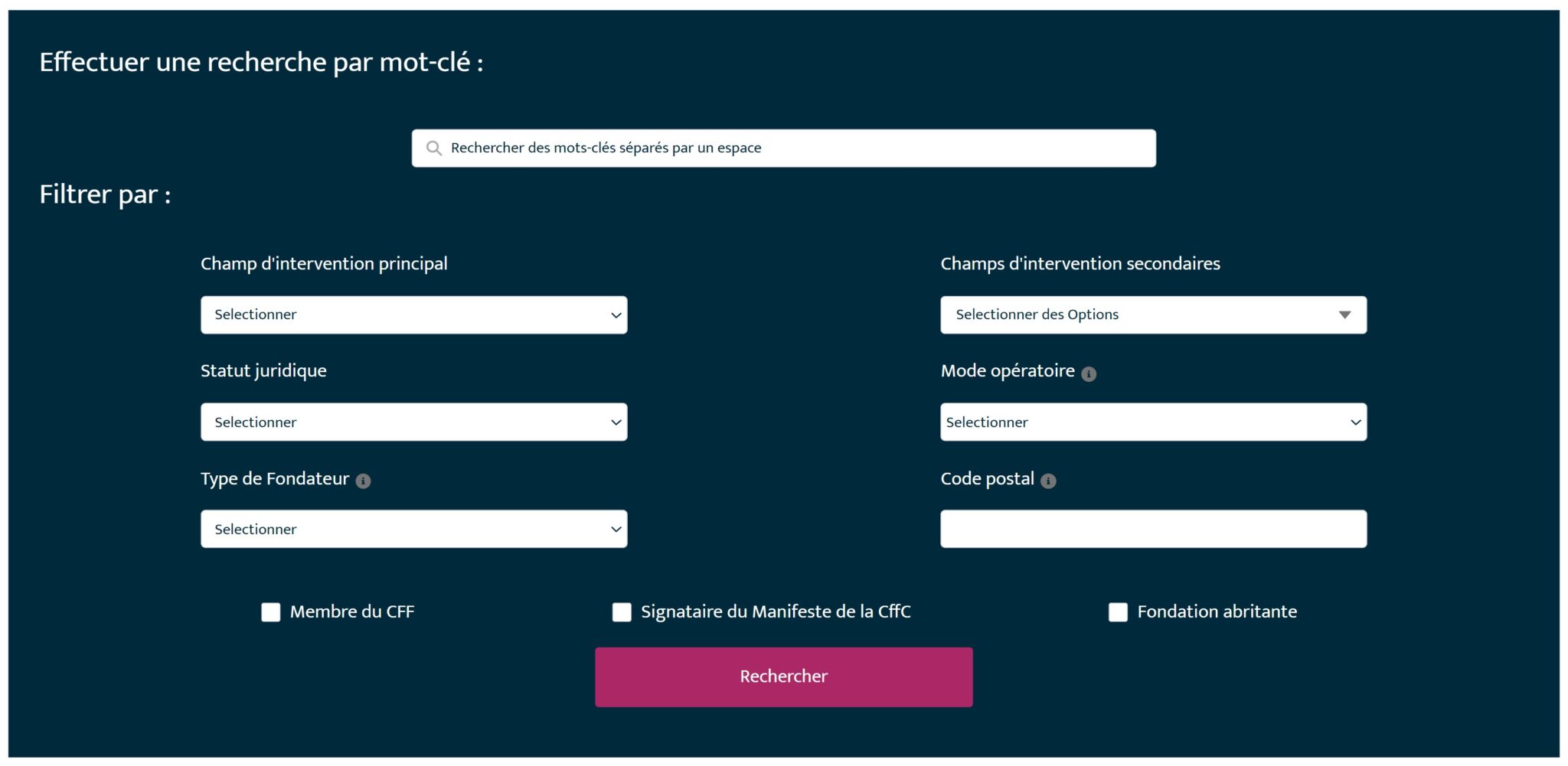
Task: Click the triangle arrow in Selectionner des Options
Action: click(x=1344, y=315)
